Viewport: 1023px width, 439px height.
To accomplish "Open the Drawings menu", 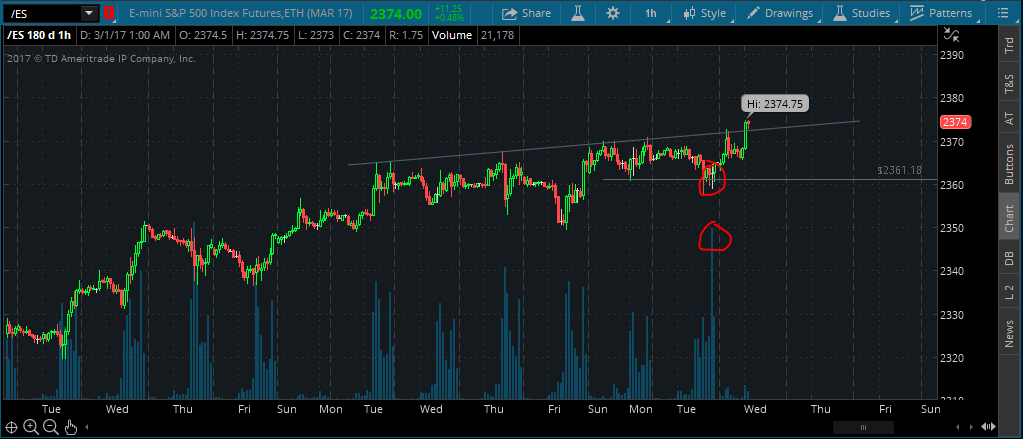I will 780,13.
